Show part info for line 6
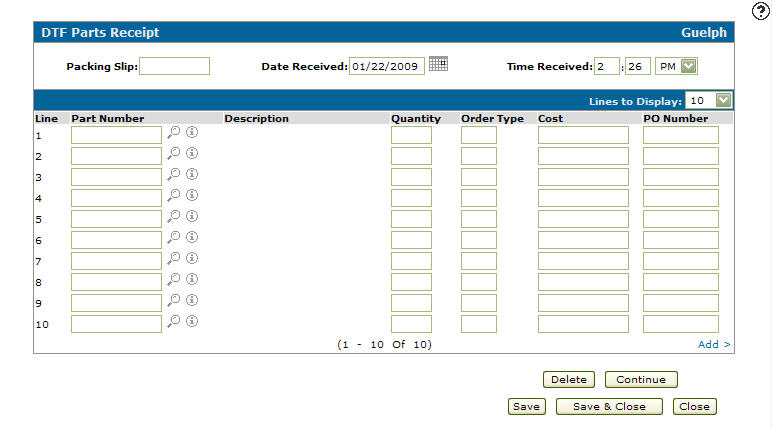Image resolution: width=772 pixels, height=429 pixels. tap(192, 237)
